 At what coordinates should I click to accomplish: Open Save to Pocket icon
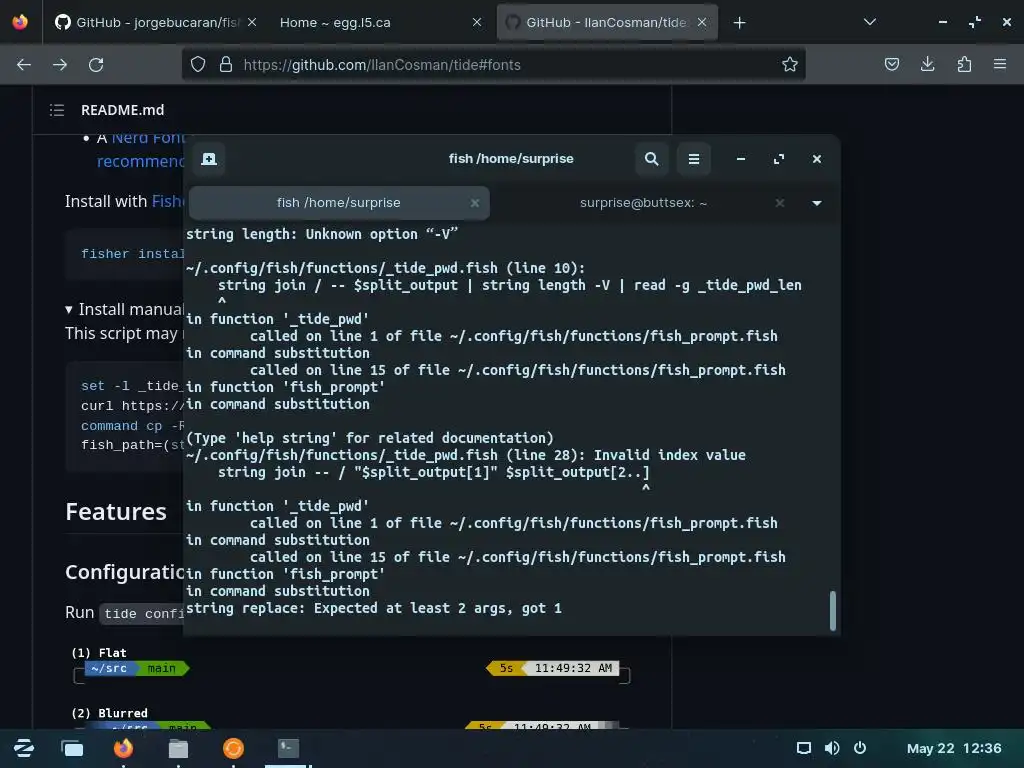coord(891,65)
